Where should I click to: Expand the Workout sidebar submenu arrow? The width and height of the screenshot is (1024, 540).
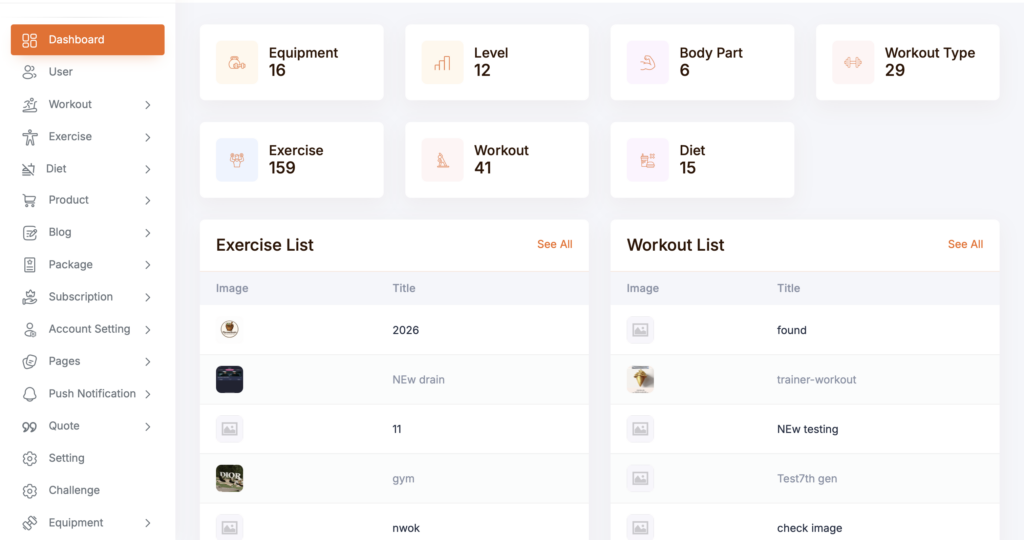pyautogui.click(x=148, y=105)
